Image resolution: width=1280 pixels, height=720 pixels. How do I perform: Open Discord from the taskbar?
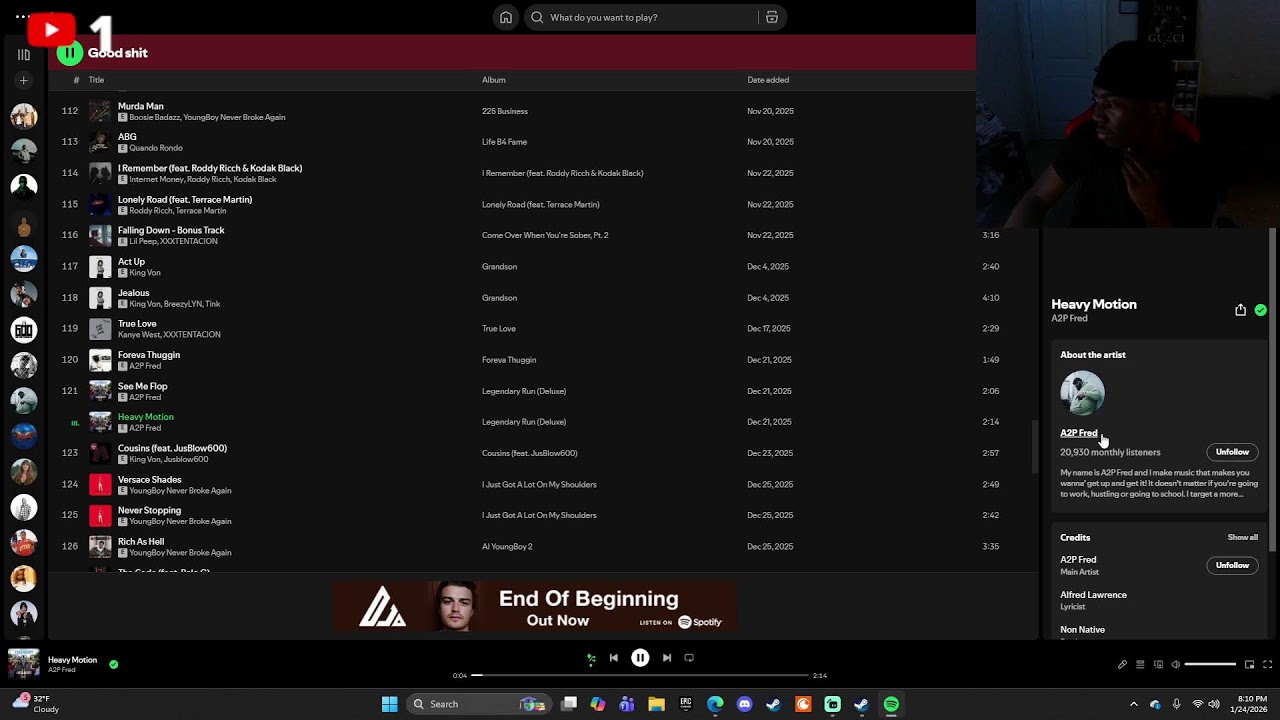click(x=744, y=704)
